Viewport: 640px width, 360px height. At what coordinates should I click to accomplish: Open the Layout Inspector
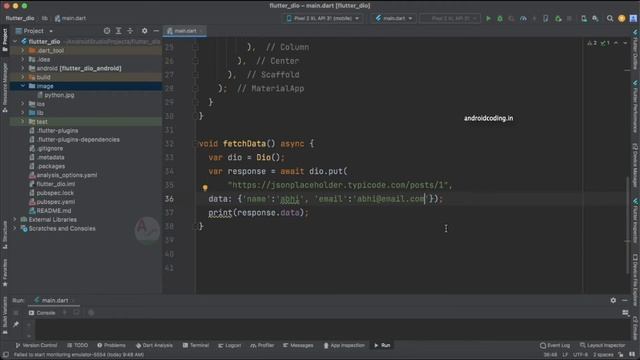pyautogui.click(x=602, y=345)
